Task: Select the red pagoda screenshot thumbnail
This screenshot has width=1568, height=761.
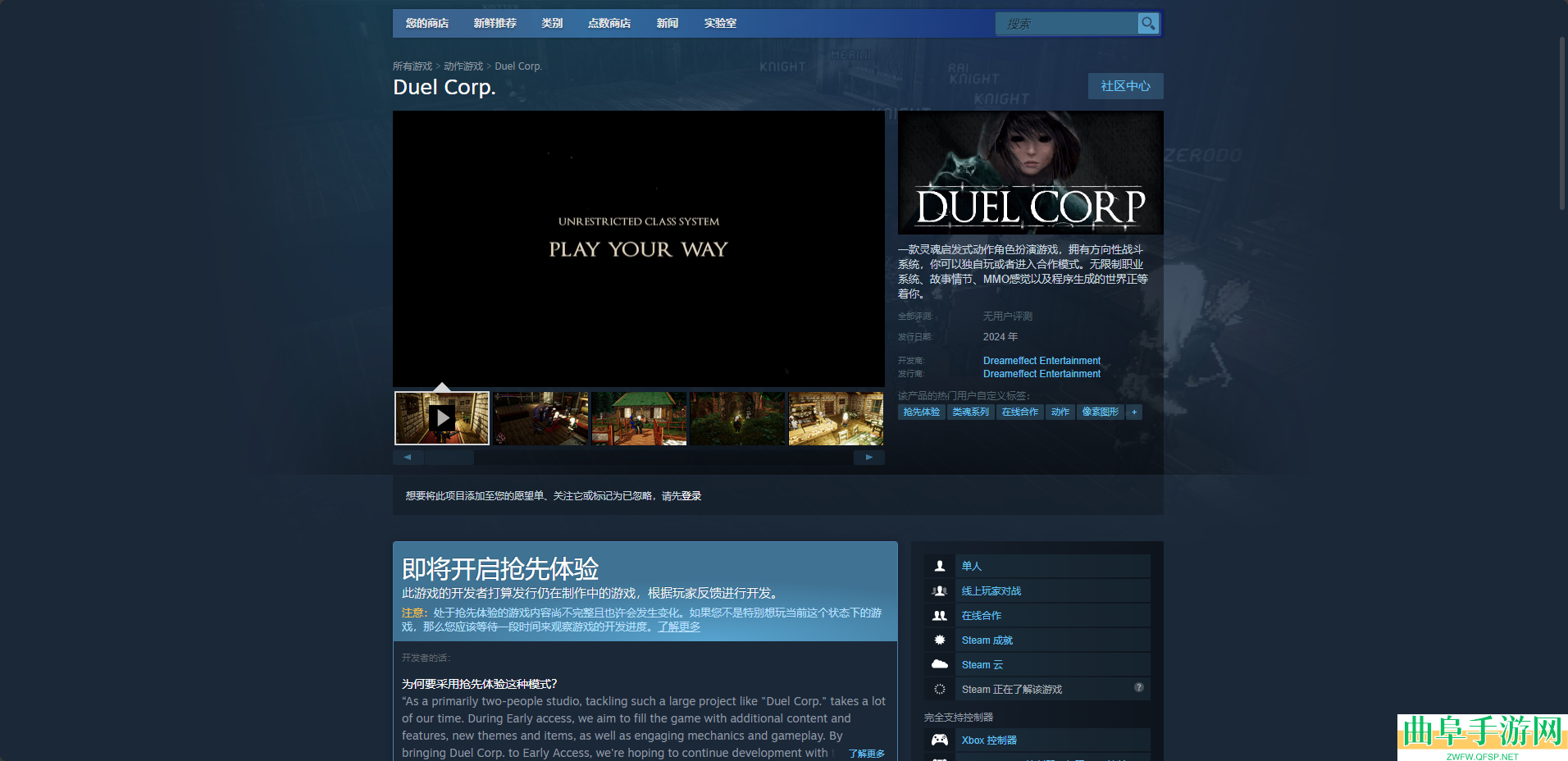Action: 639,418
